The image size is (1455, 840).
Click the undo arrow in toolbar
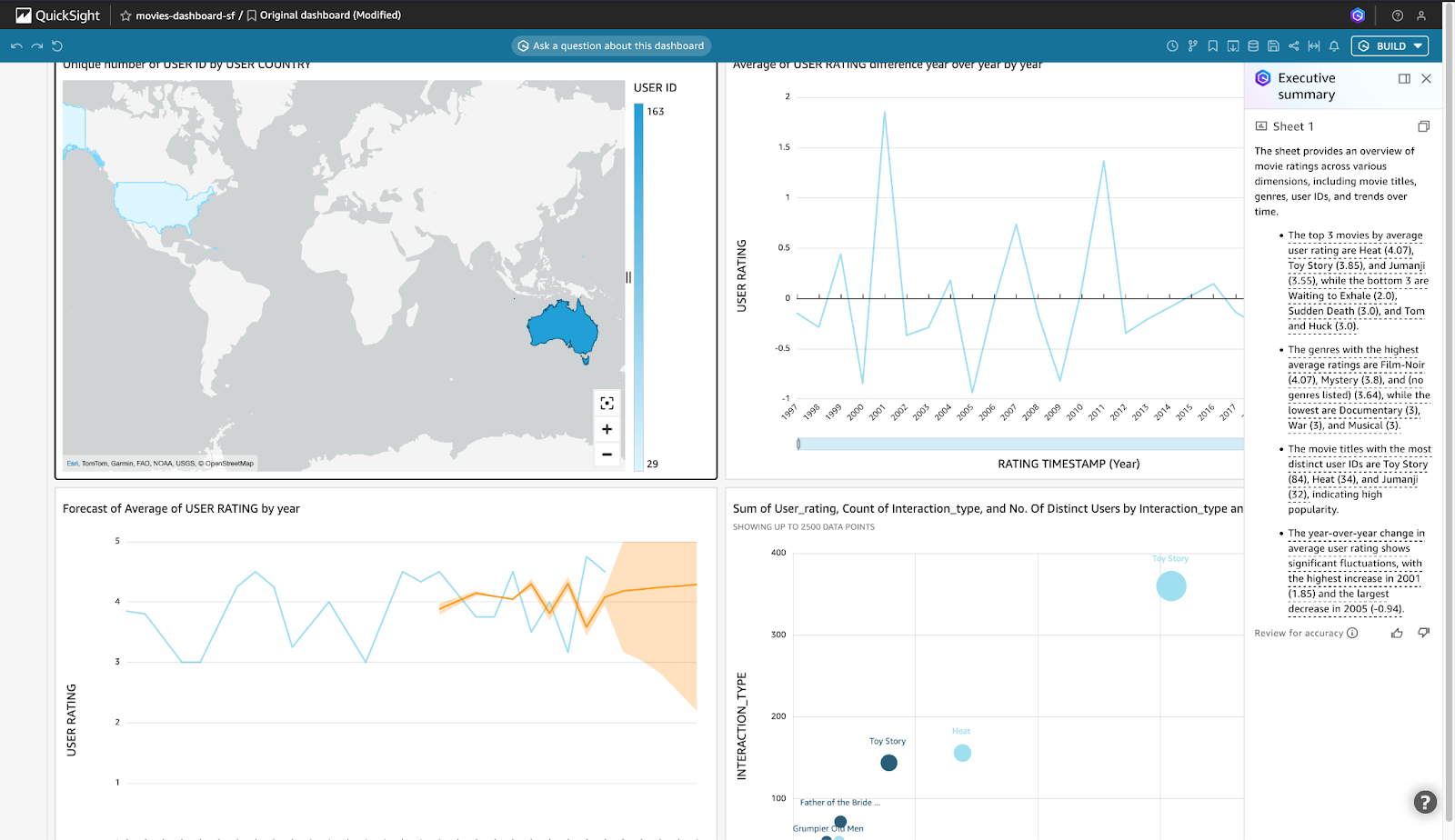[x=16, y=46]
